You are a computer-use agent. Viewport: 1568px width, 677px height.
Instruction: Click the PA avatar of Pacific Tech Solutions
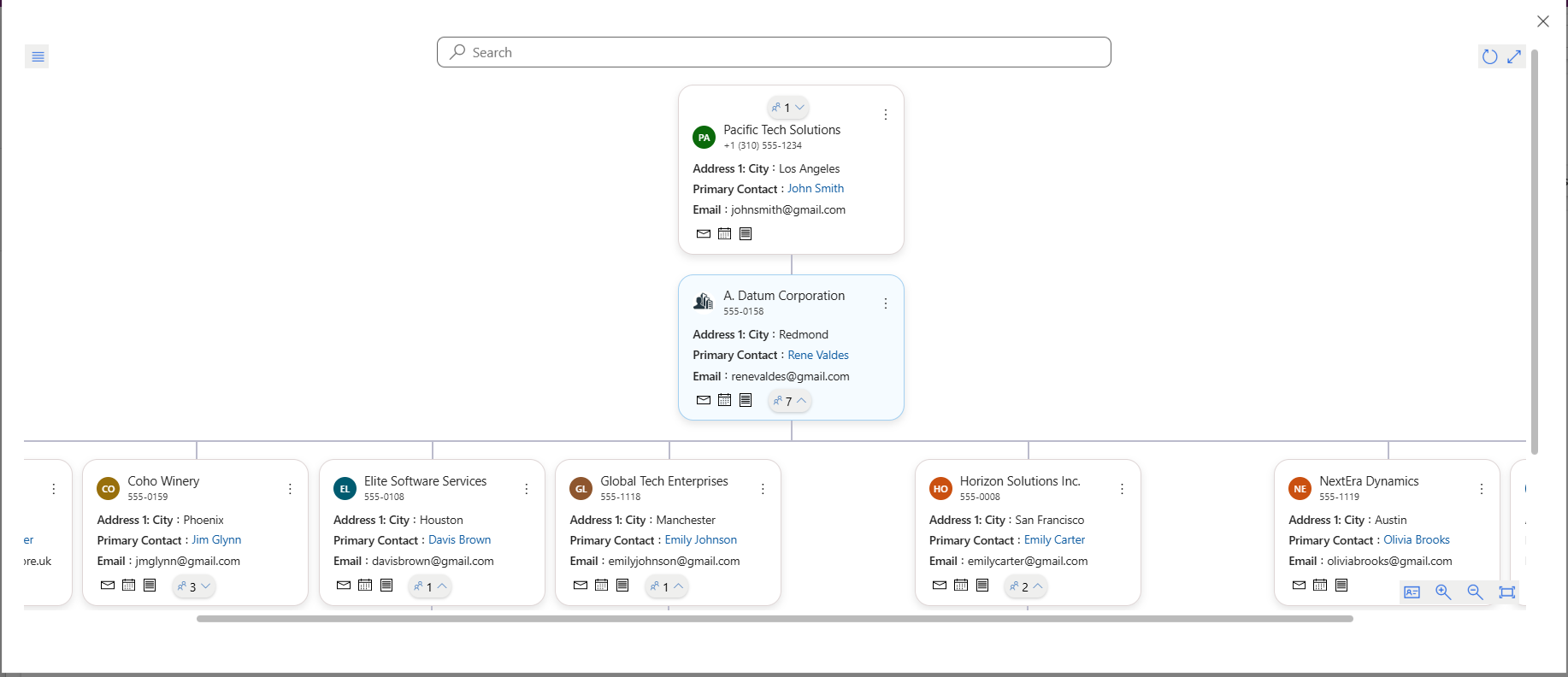704,138
